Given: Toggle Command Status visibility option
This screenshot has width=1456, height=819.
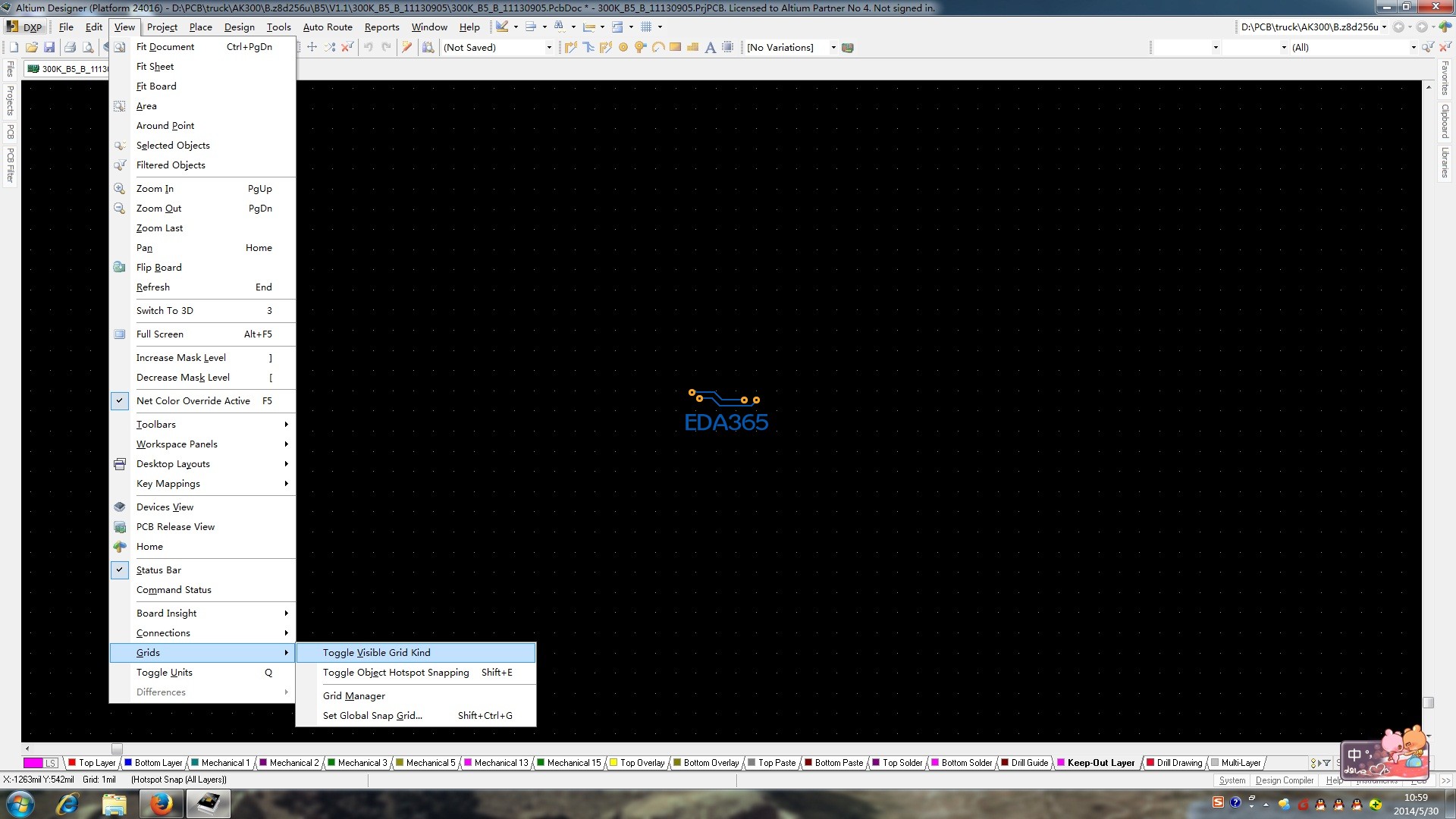Looking at the screenshot, I should pyautogui.click(x=174, y=589).
